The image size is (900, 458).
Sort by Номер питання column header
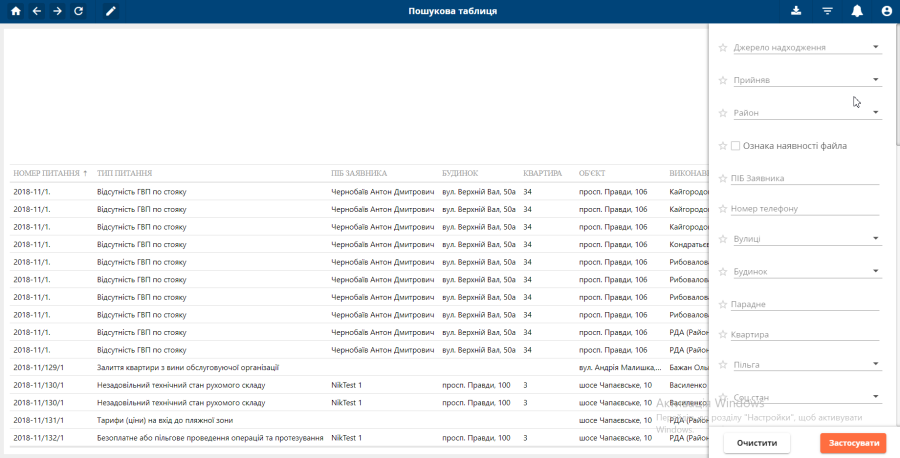(46, 173)
